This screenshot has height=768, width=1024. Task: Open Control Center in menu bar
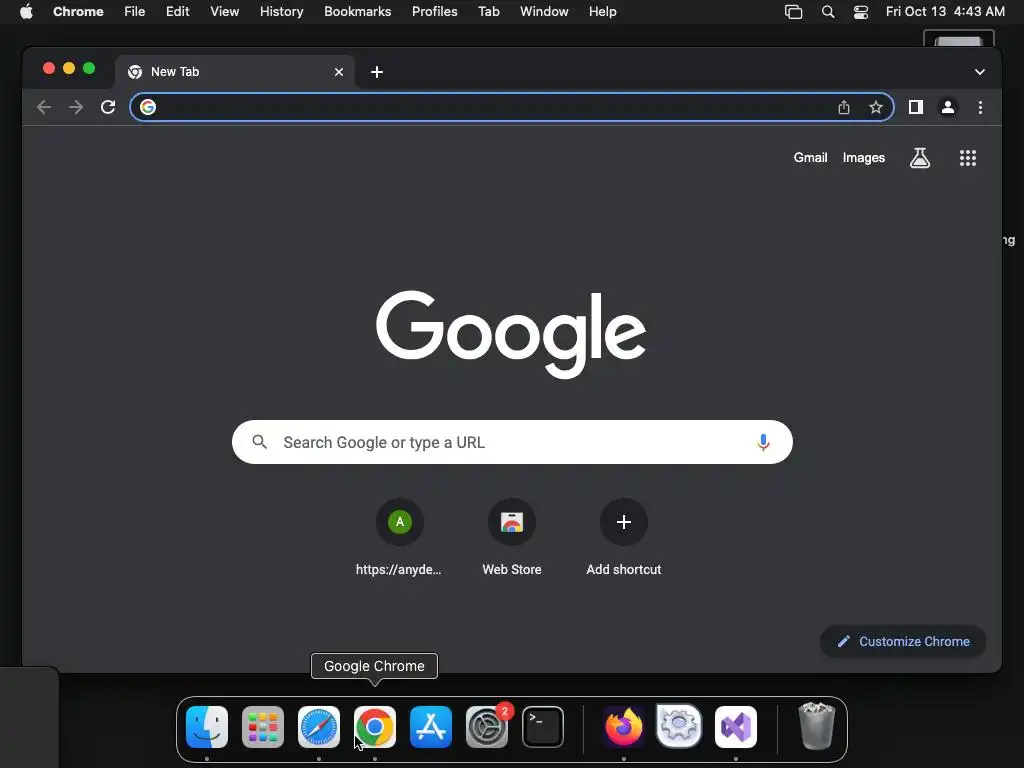861,12
